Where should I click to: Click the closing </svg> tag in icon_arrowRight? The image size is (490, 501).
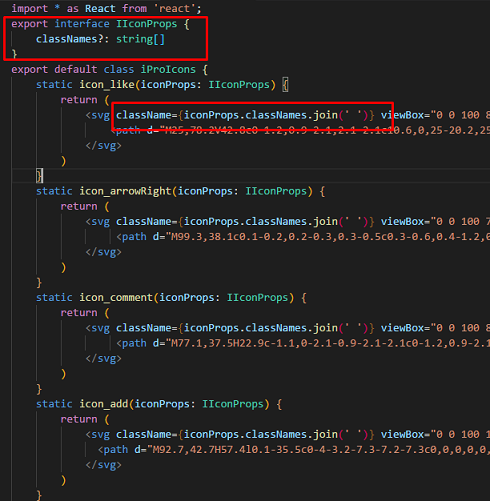(x=103, y=252)
